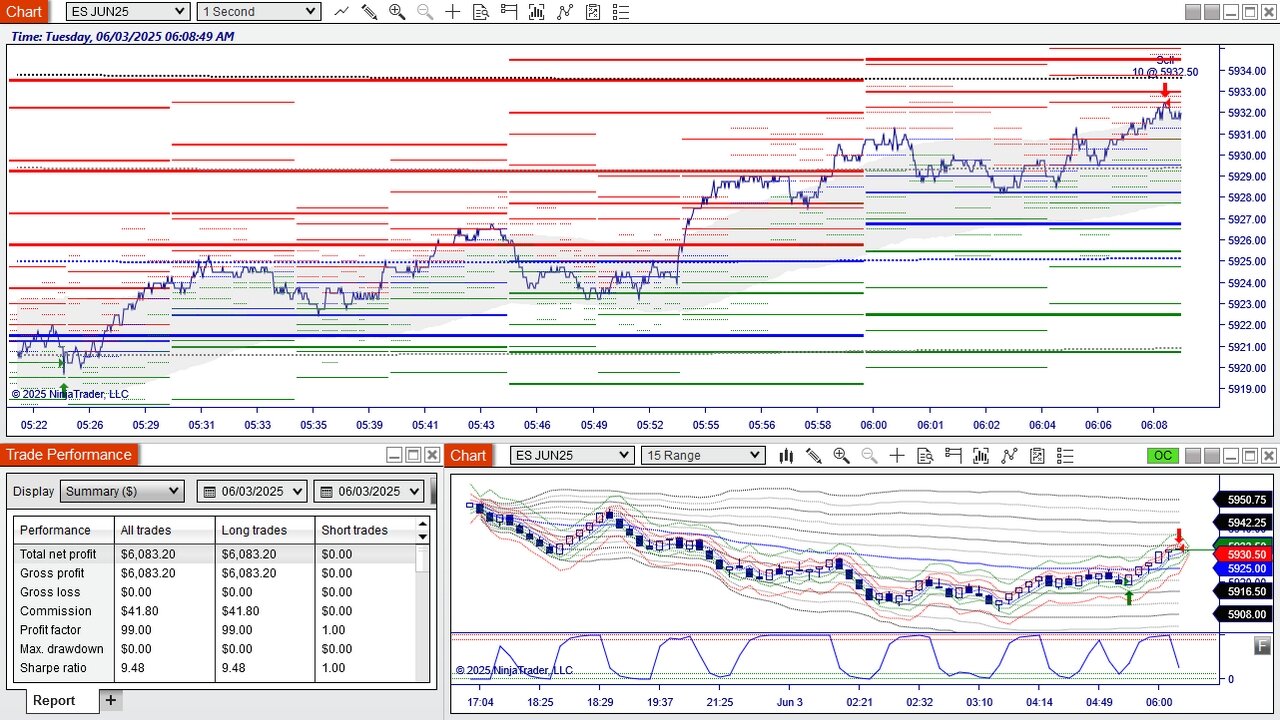Image resolution: width=1280 pixels, height=720 pixels.
Task: Click the red sell arrow in lower chart
Action: pyautogui.click(x=1179, y=536)
